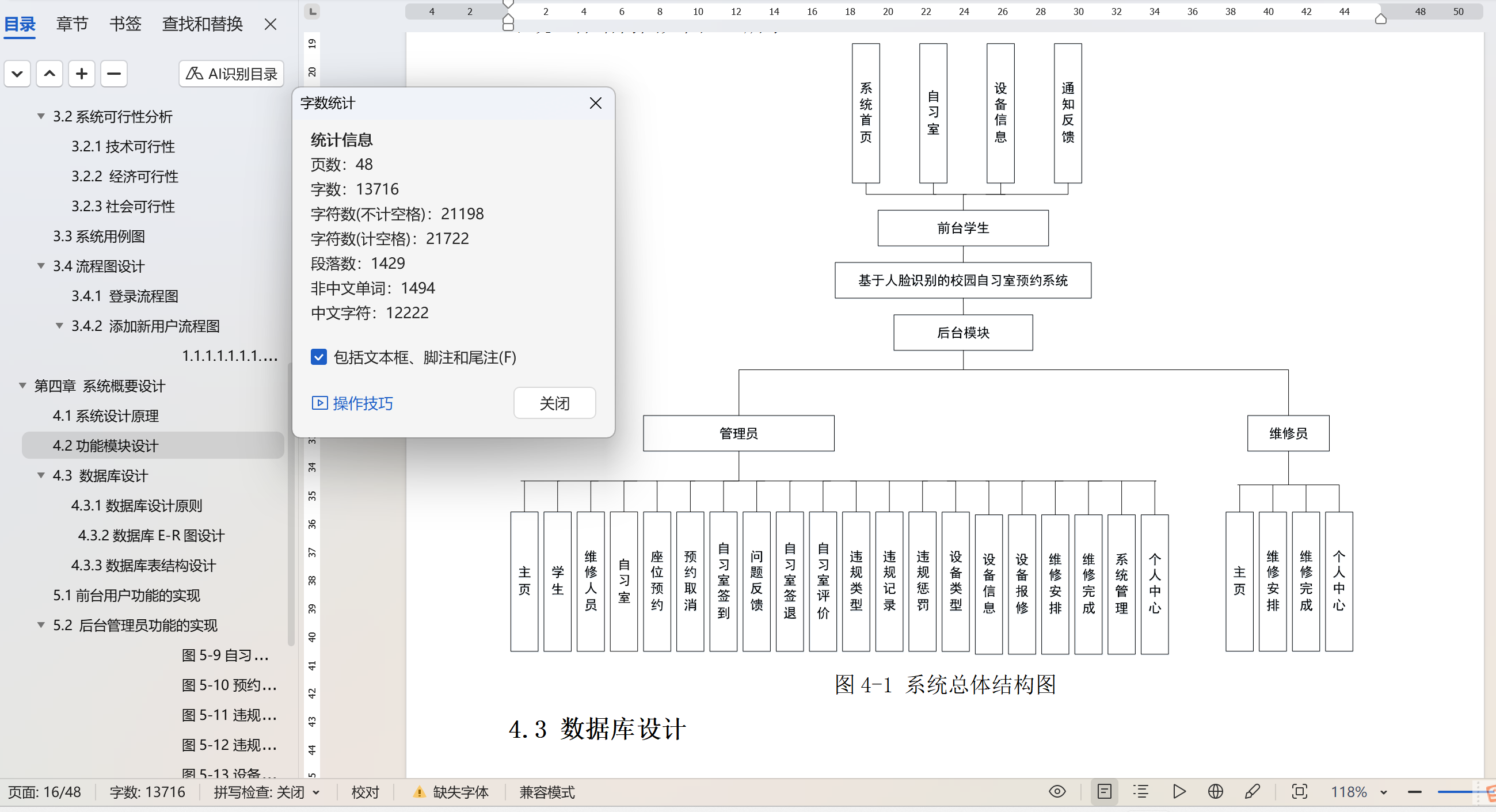This screenshot has height=812, width=1496.
Task: Click the AI识别目录 button
Action: pos(231,74)
